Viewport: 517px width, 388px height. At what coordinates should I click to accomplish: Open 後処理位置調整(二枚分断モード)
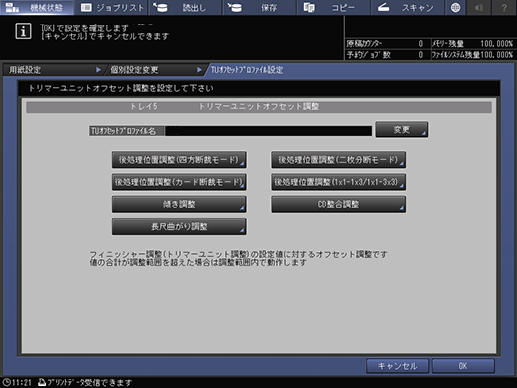pyautogui.click(x=338, y=160)
